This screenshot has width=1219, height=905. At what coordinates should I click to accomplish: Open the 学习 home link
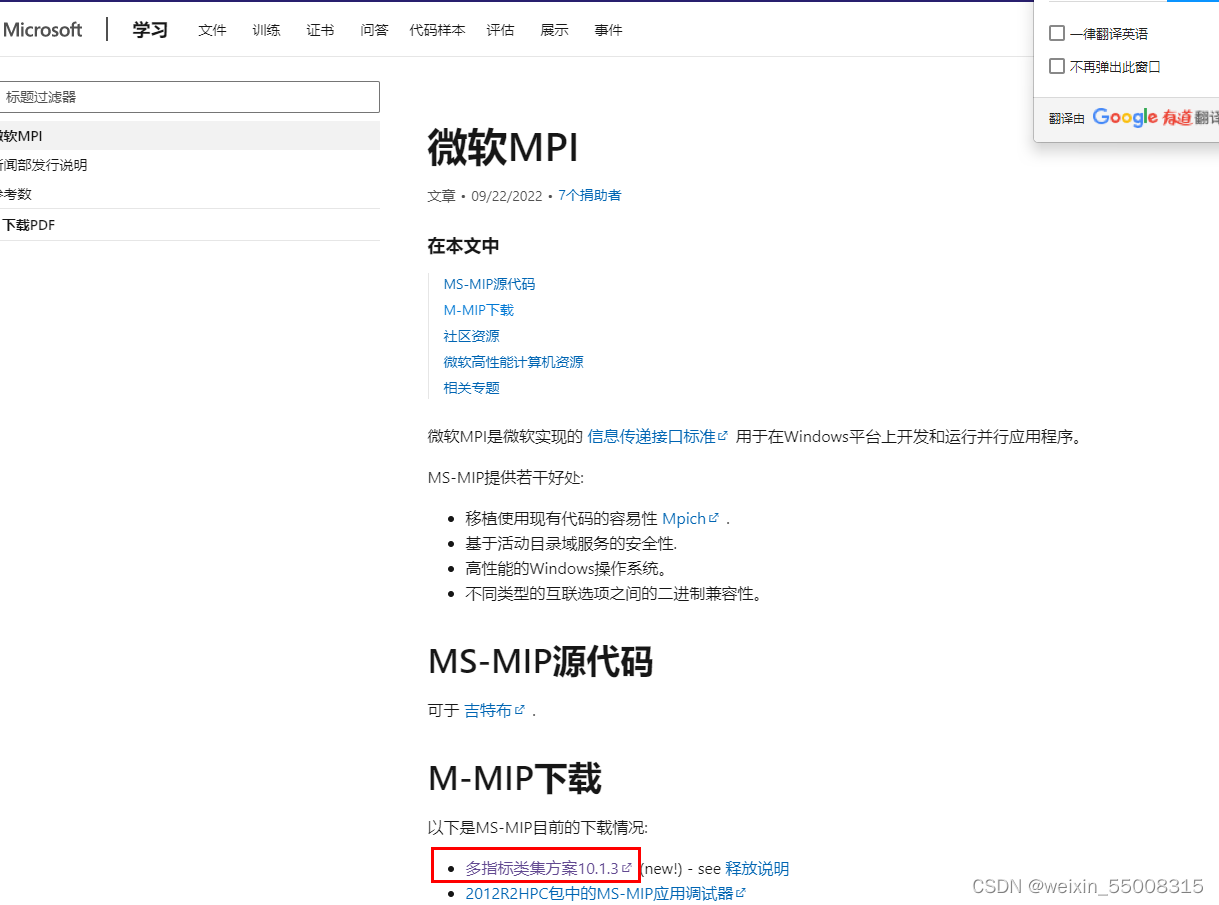[x=150, y=30]
